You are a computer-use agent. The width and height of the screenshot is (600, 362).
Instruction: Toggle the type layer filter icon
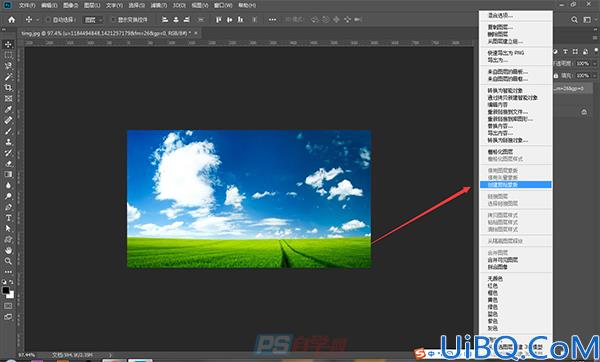coord(565,51)
